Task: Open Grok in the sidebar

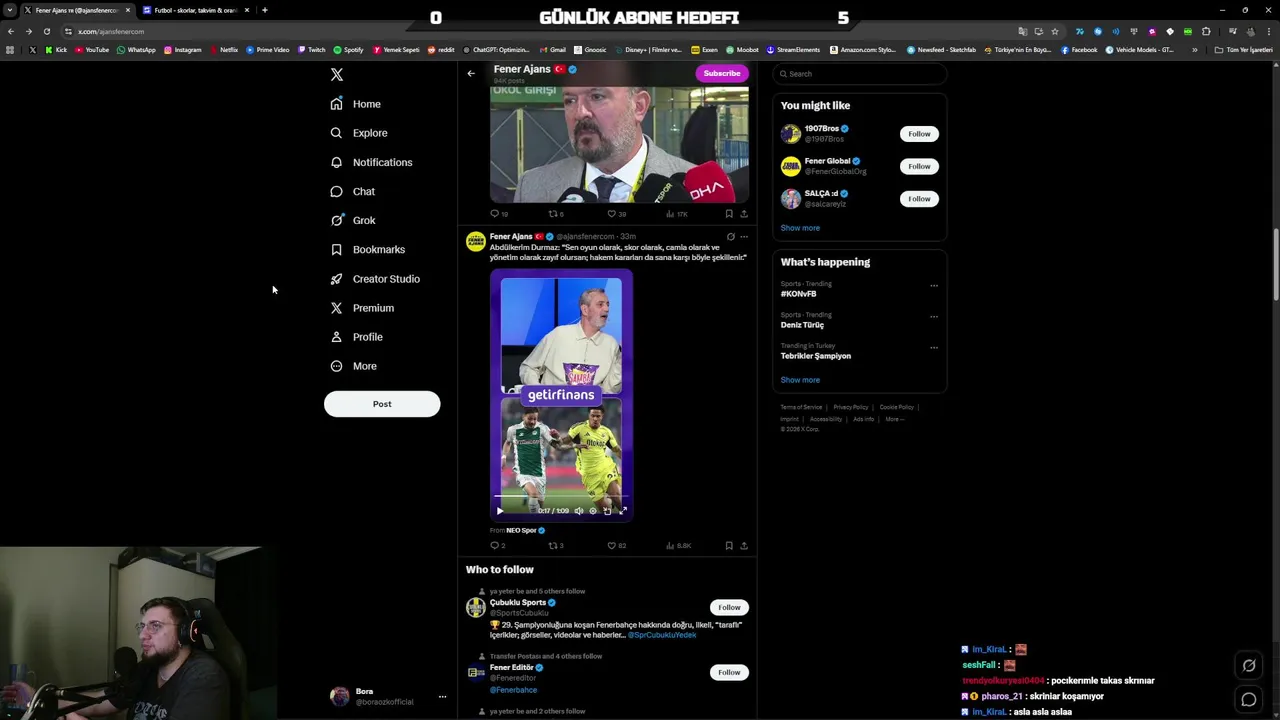Action: click(x=353, y=220)
